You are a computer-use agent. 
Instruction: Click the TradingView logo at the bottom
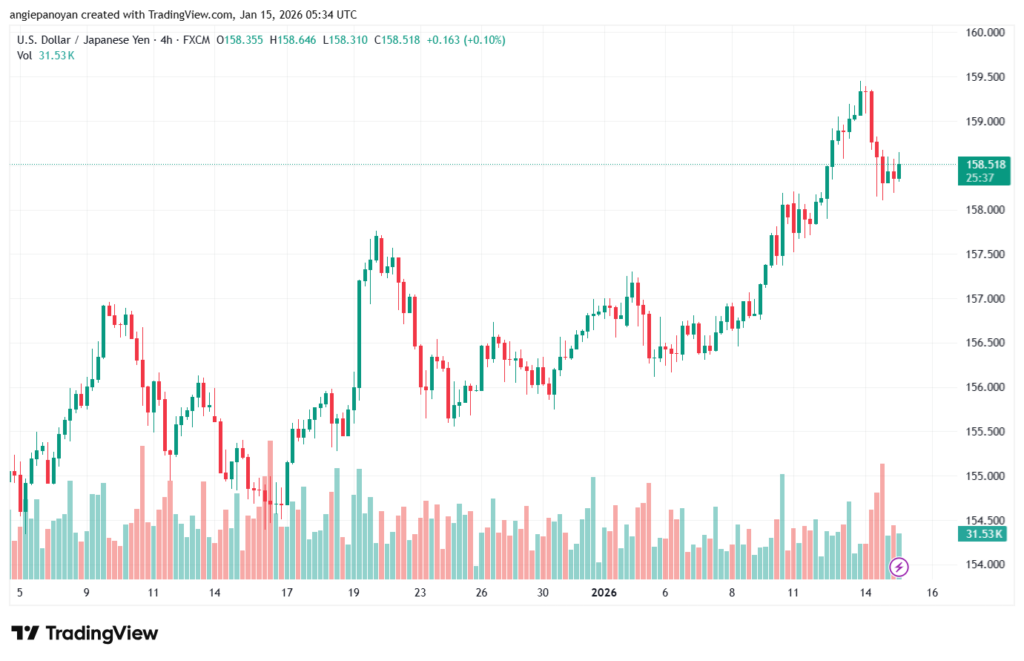tap(84, 633)
